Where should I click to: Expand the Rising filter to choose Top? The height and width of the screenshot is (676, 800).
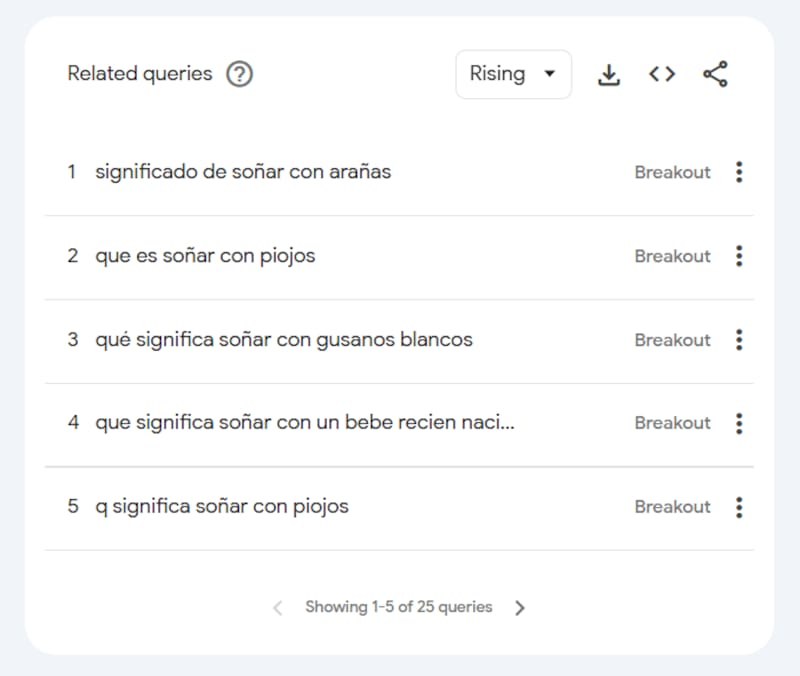pyautogui.click(x=513, y=73)
